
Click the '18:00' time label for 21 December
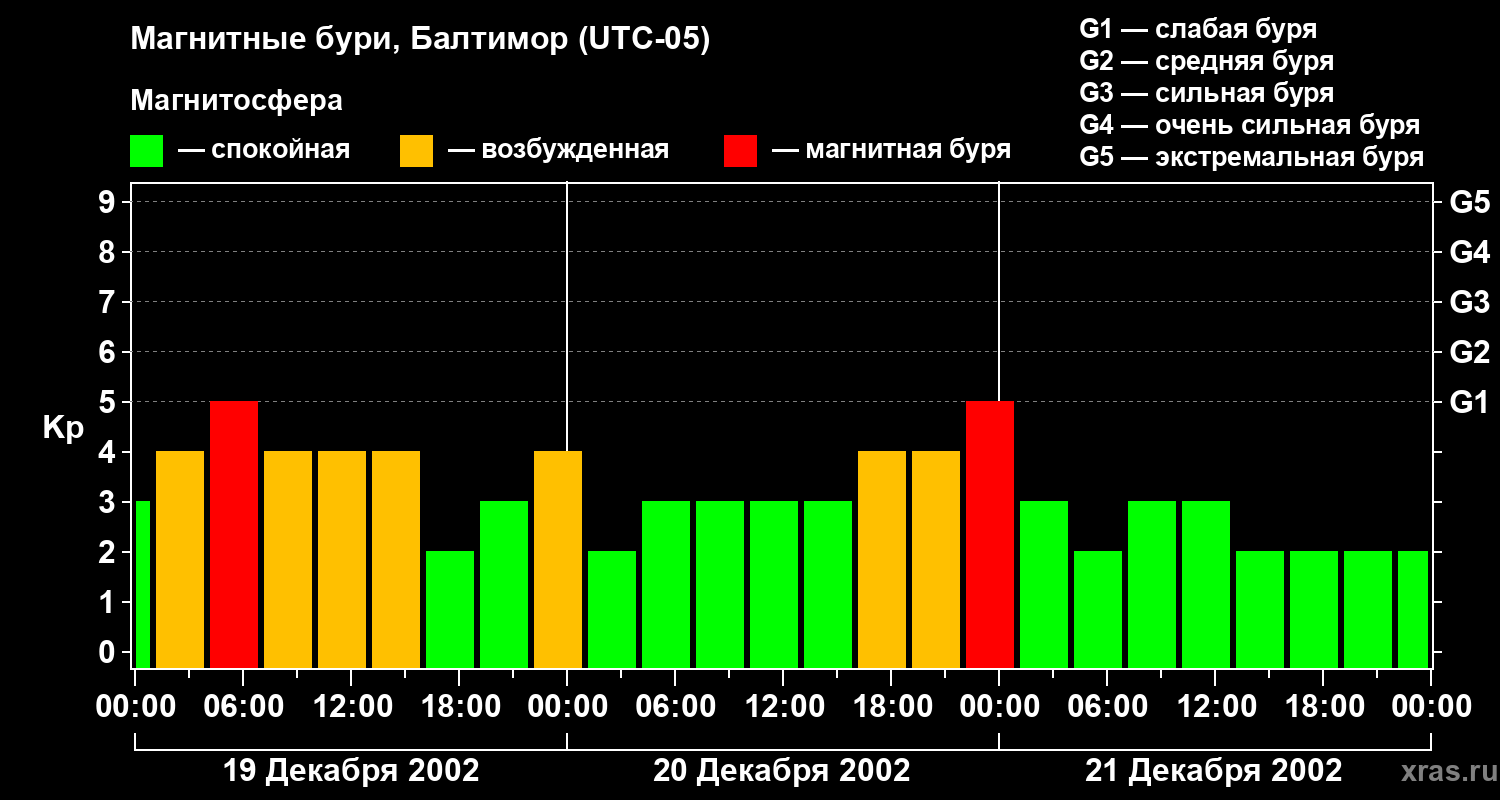point(1323,707)
